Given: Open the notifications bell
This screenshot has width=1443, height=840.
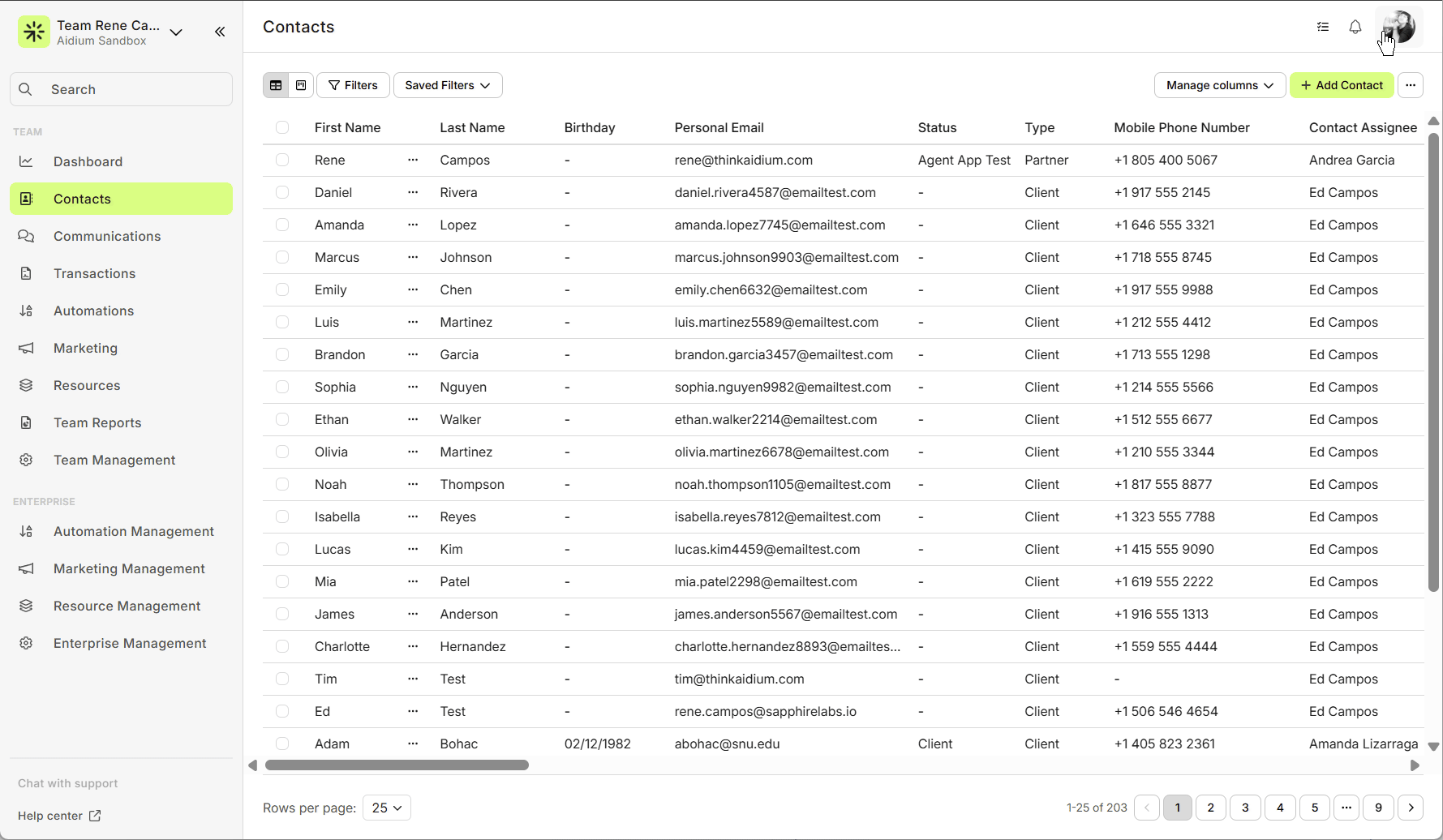Looking at the screenshot, I should (x=1355, y=27).
